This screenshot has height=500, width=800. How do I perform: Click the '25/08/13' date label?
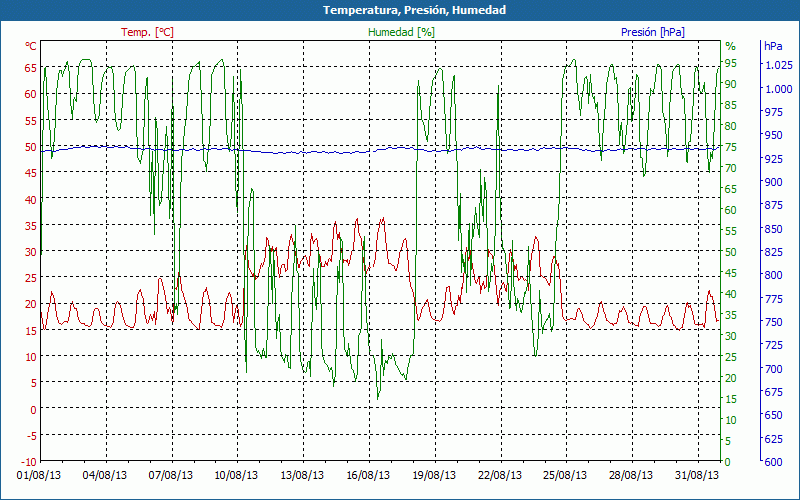[x=565, y=476]
